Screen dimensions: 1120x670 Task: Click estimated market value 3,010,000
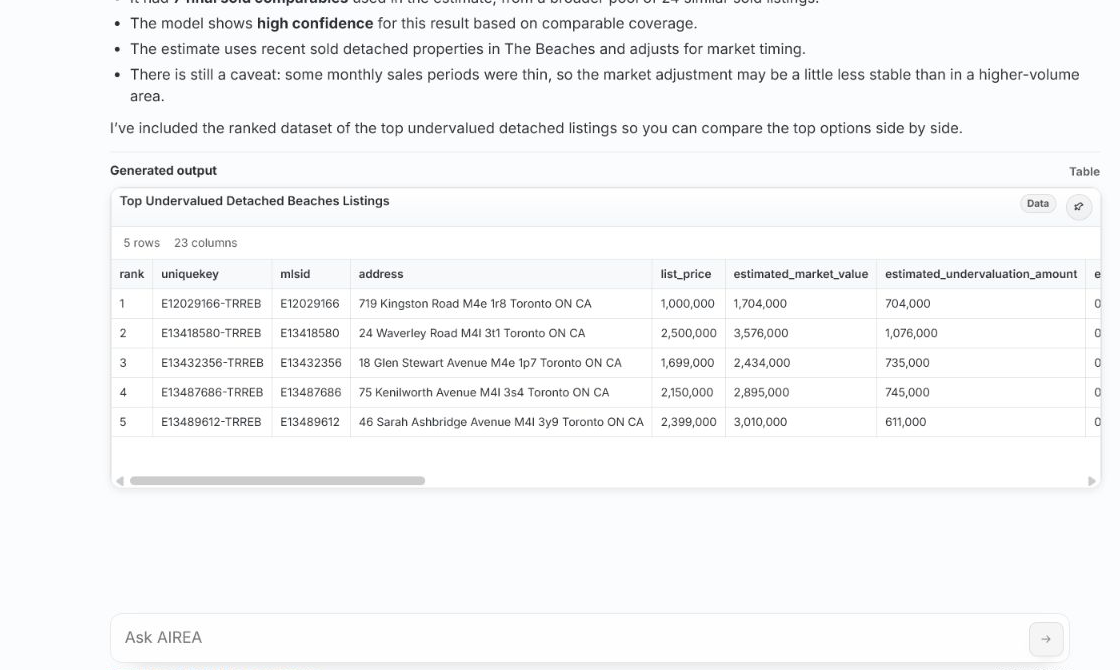(801, 422)
